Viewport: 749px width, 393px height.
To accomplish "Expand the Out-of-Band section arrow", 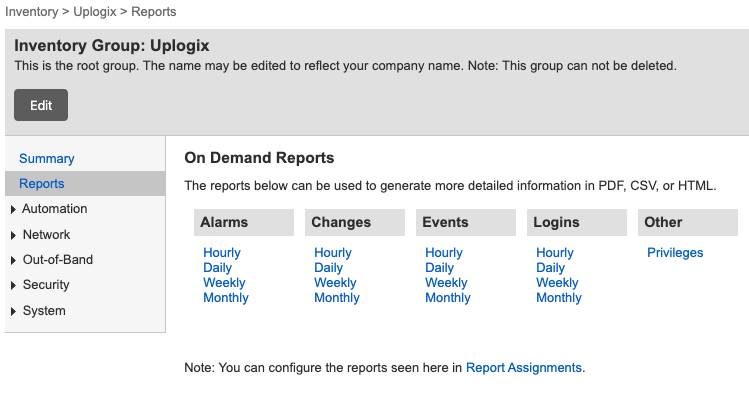I will [13, 260].
